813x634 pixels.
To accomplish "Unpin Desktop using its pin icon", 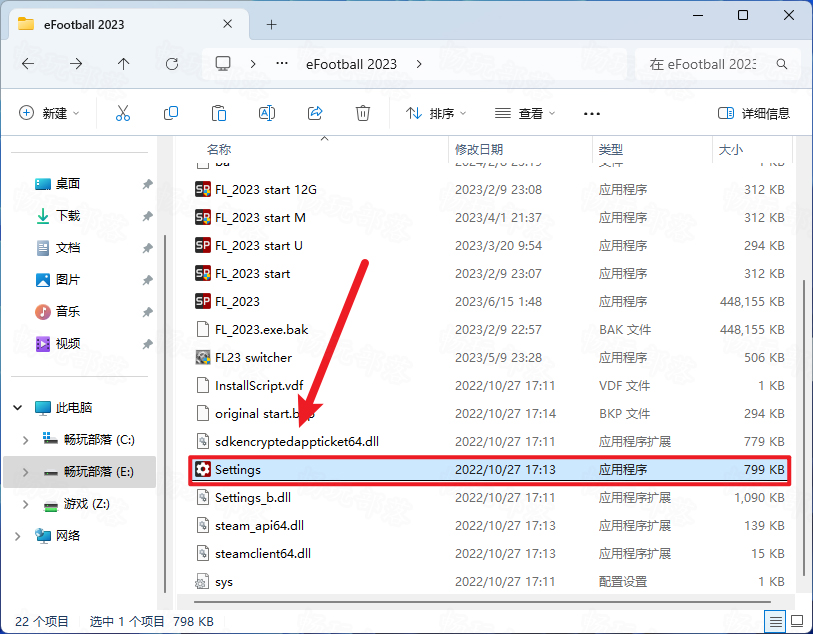I will (148, 184).
